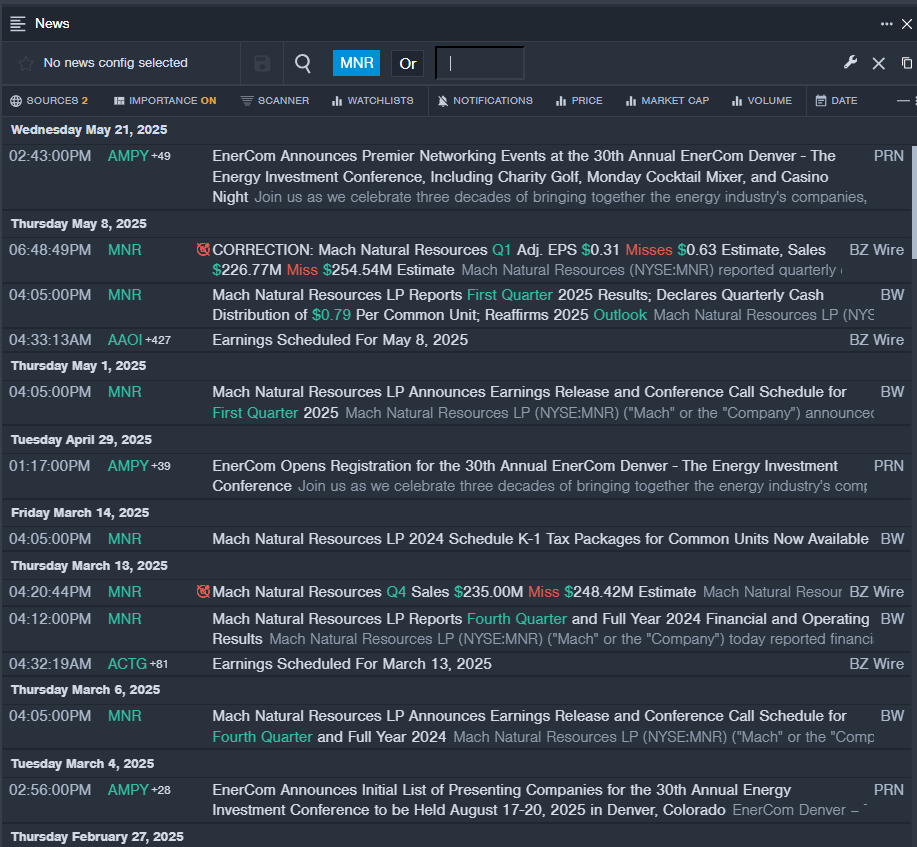Click the 02:56:00PM timestamp

click(x=50, y=790)
